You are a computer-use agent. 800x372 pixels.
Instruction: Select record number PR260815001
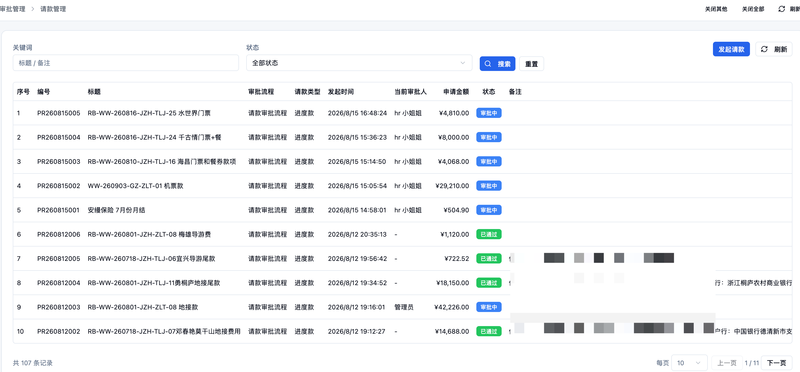click(59, 210)
